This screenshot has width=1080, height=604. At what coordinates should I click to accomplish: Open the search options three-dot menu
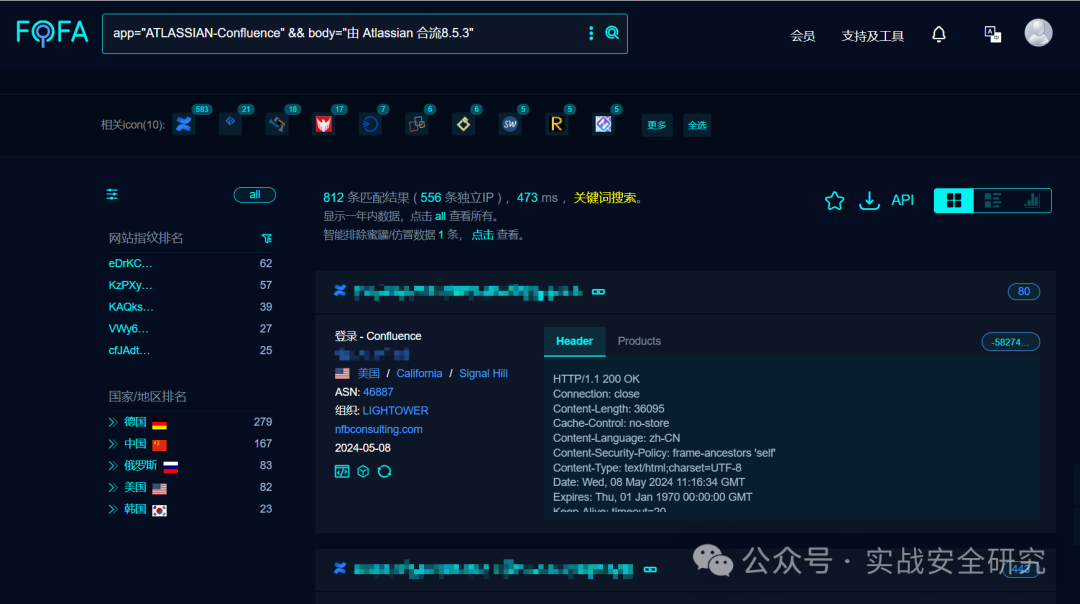(591, 33)
